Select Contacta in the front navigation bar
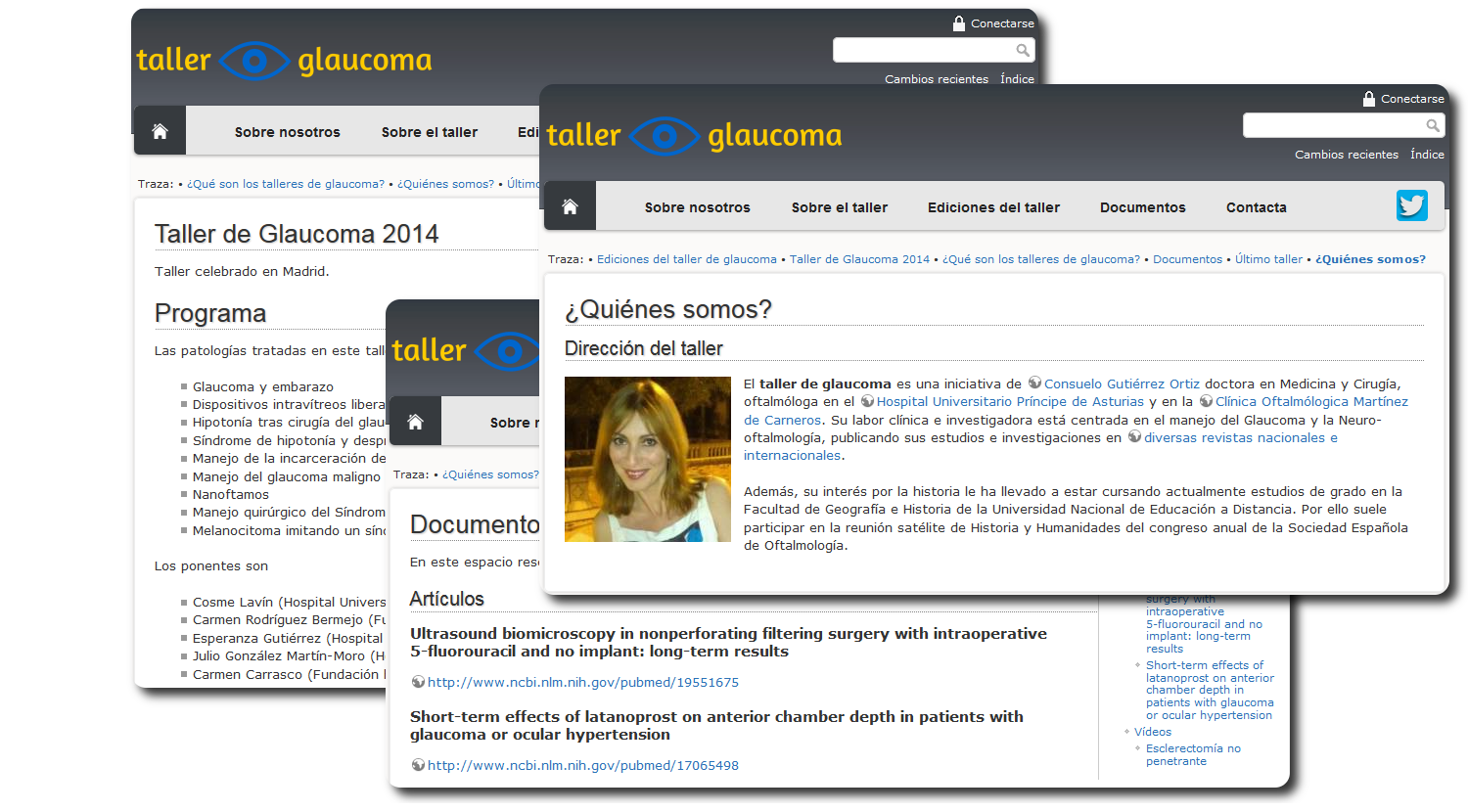 click(x=1256, y=207)
